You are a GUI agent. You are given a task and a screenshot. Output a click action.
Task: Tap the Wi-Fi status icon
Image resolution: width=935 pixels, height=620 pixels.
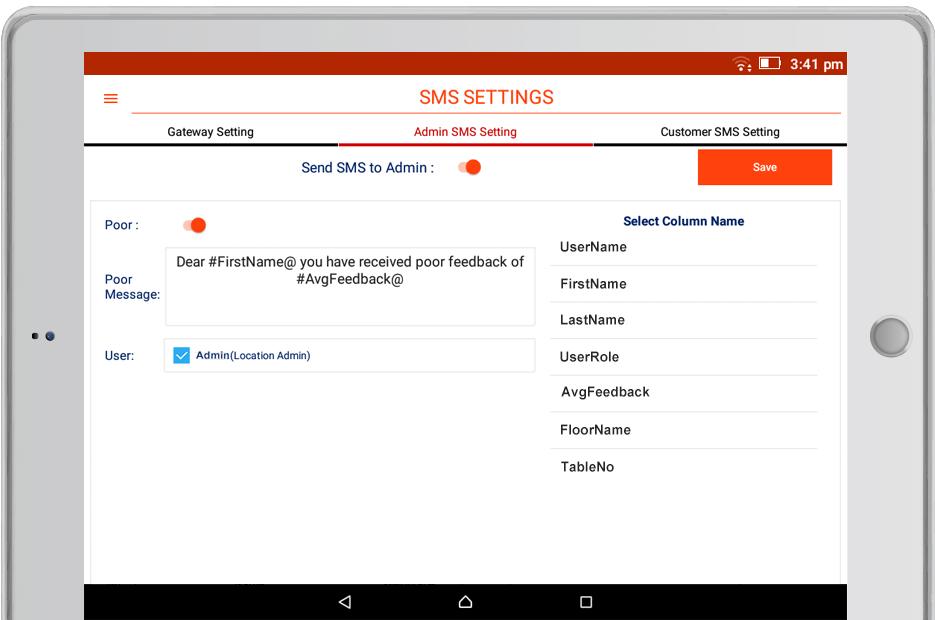point(741,64)
